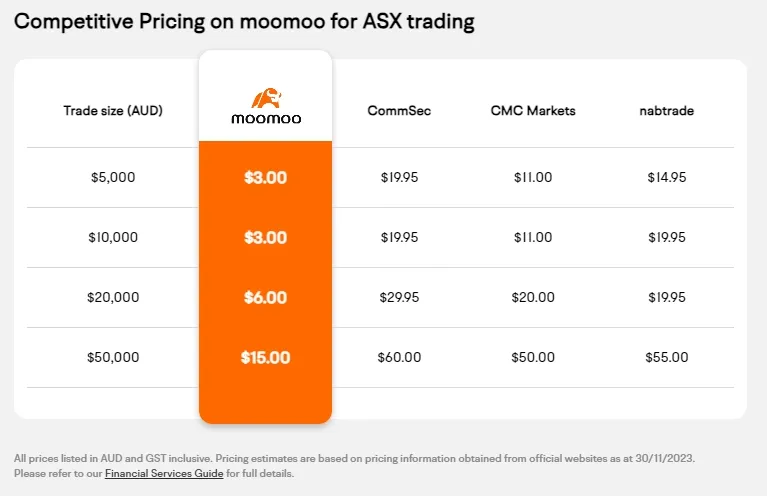This screenshot has height=496, width=767.
Task: Open the Financial Services Guide link
Action: (164, 473)
